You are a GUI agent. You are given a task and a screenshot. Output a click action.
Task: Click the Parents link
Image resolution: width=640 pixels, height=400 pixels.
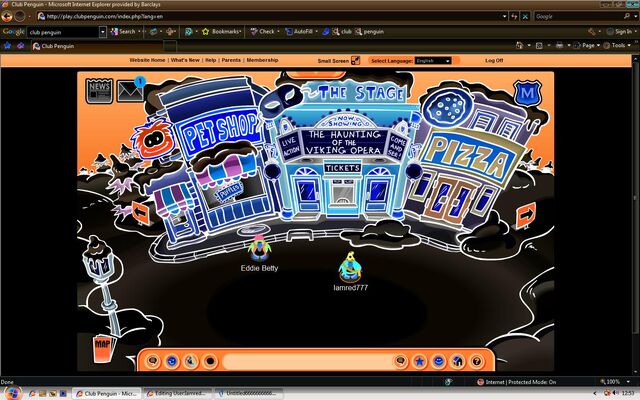tap(231, 60)
